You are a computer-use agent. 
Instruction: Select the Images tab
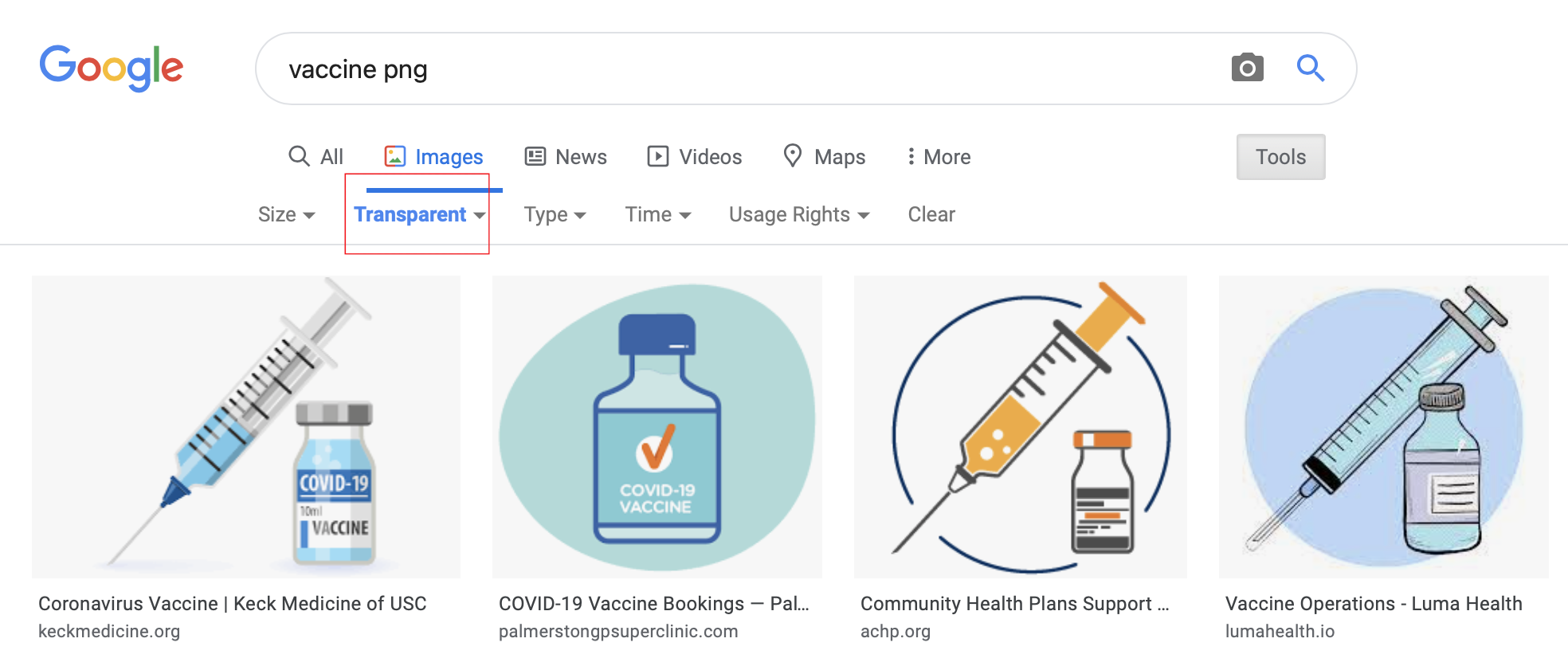(434, 157)
